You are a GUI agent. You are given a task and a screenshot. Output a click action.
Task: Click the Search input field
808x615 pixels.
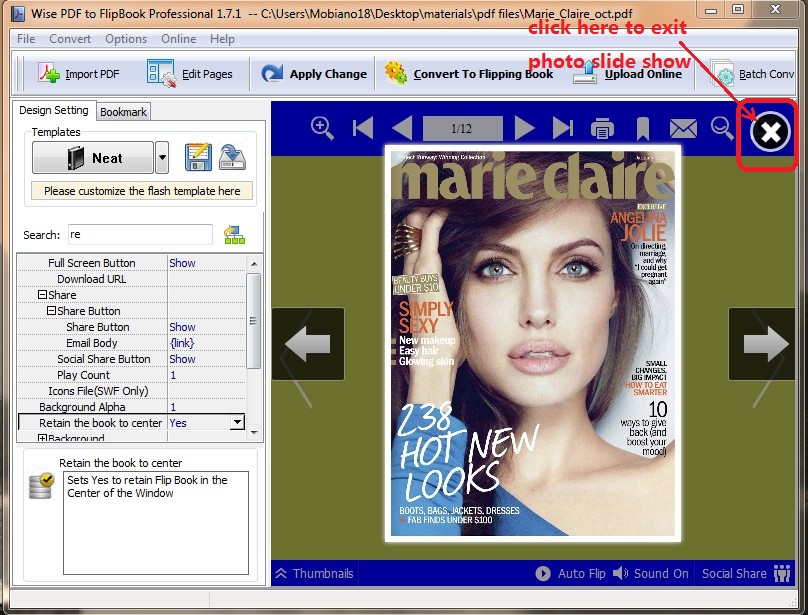click(x=140, y=235)
